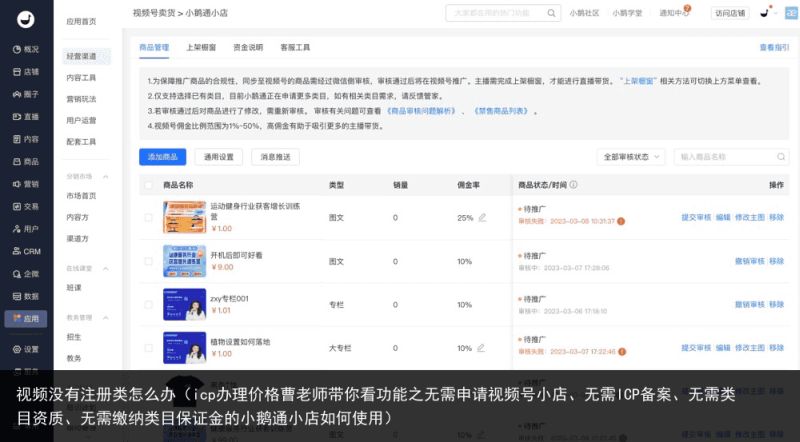This screenshot has height=442, width=800.
Task: Open 直播 icon in left sidebar
Action: [17, 117]
